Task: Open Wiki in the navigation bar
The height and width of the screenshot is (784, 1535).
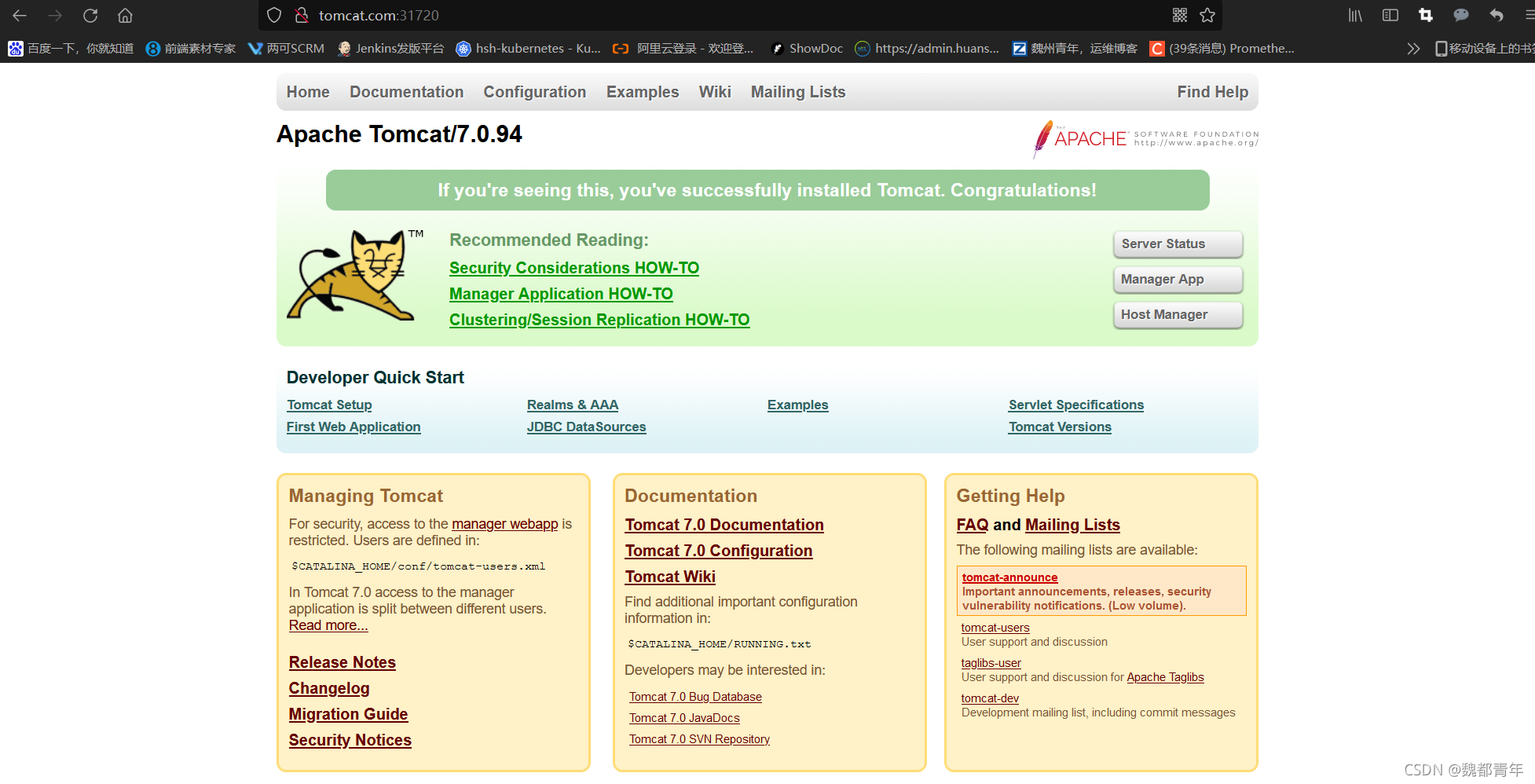Action: click(x=715, y=92)
